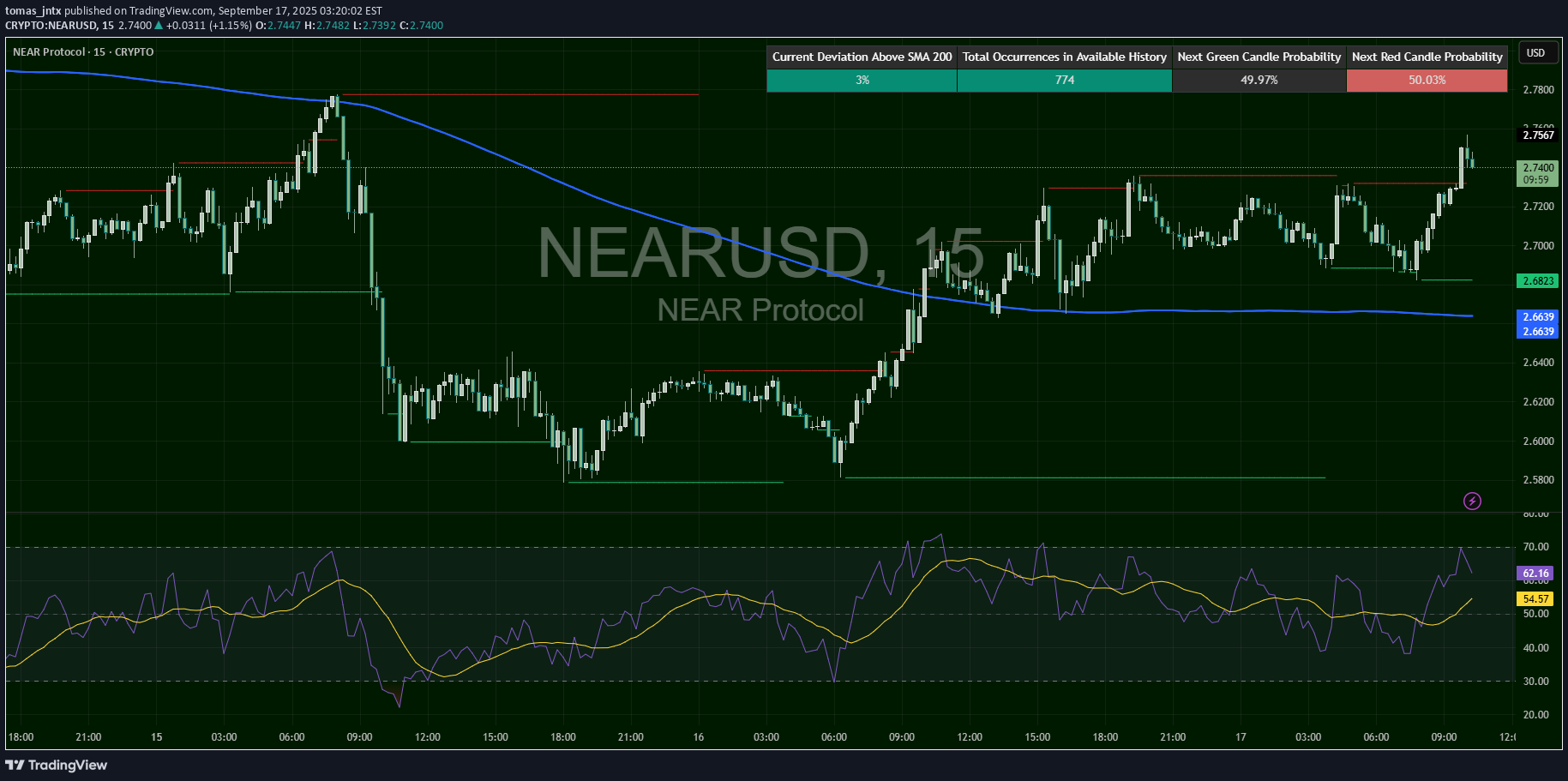This screenshot has height=781, width=1568.
Task: Click the upper blue 2.6639 SMA label
Action: click(x=1538, y=317)
